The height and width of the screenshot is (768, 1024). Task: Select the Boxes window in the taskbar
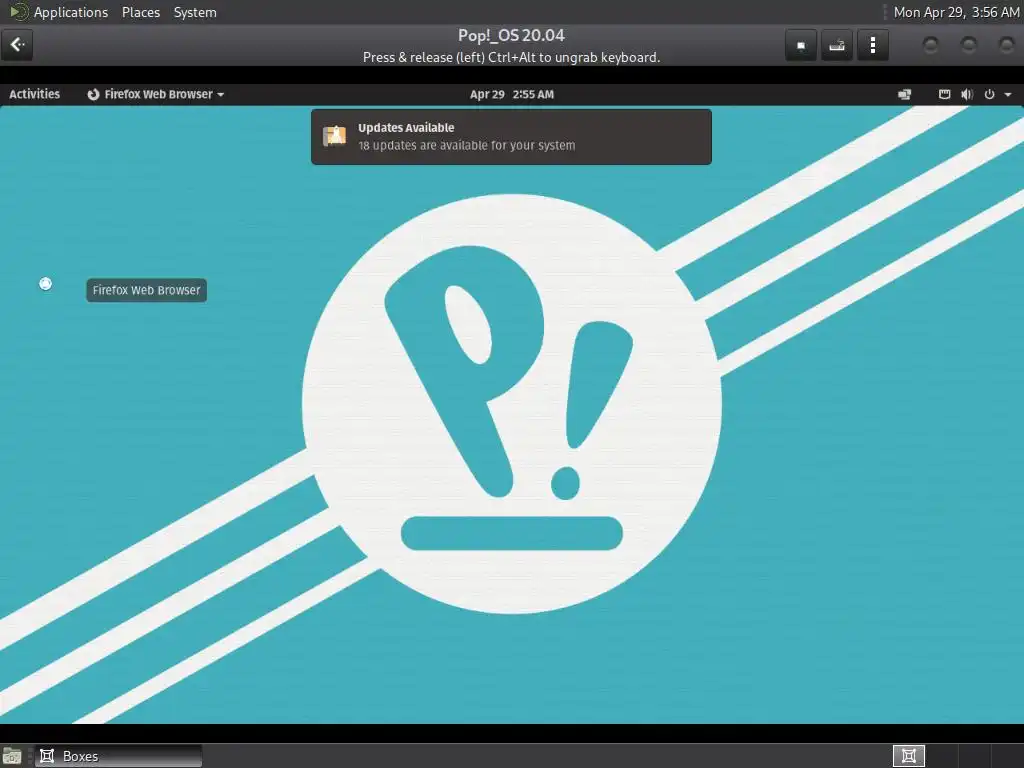(x=118, y=756)
